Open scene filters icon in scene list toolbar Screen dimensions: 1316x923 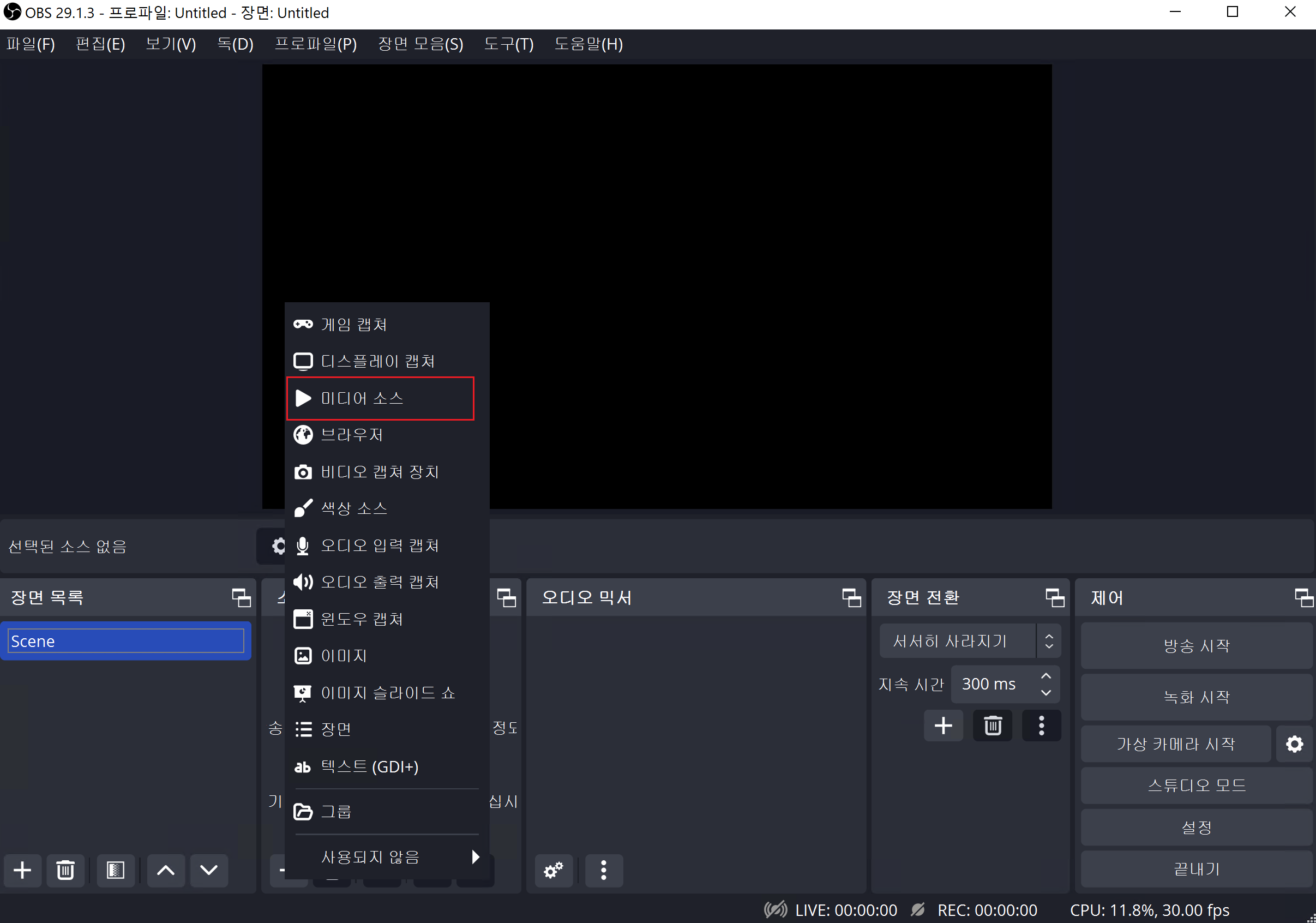[x=116, y=870]
